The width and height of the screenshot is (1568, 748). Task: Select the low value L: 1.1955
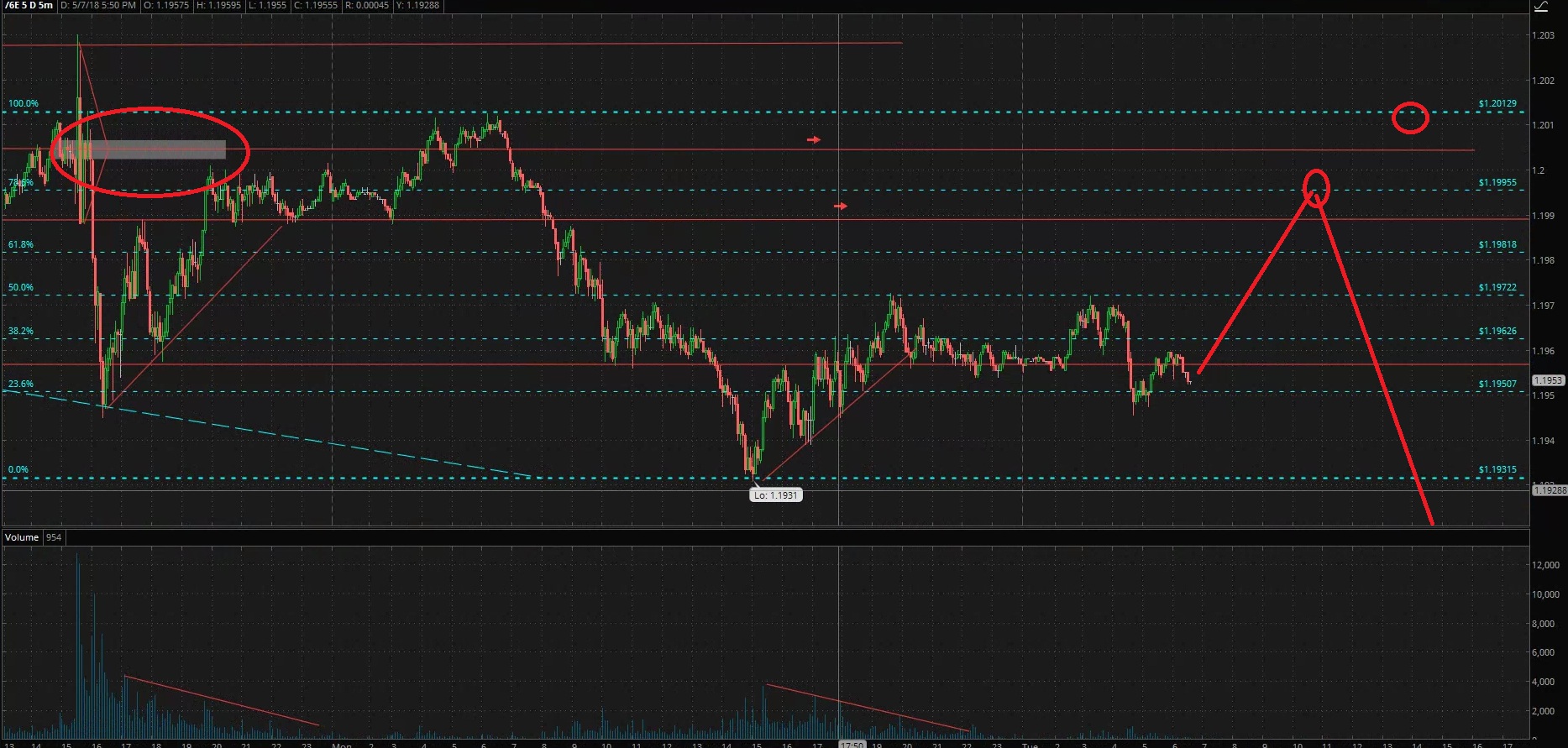point(268,5)
